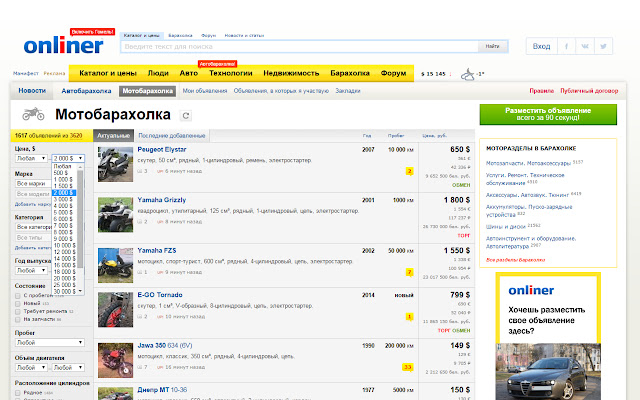Open the minimum engine volume dropdown
Screen dimensions: 640x400
(31, 368)
